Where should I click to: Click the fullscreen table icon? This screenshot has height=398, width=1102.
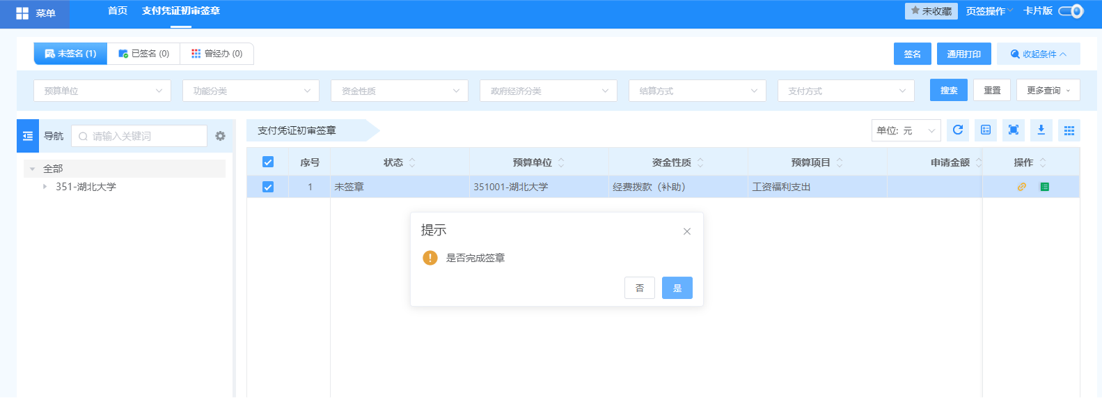pyautogui.click(x=1013, y=130)
